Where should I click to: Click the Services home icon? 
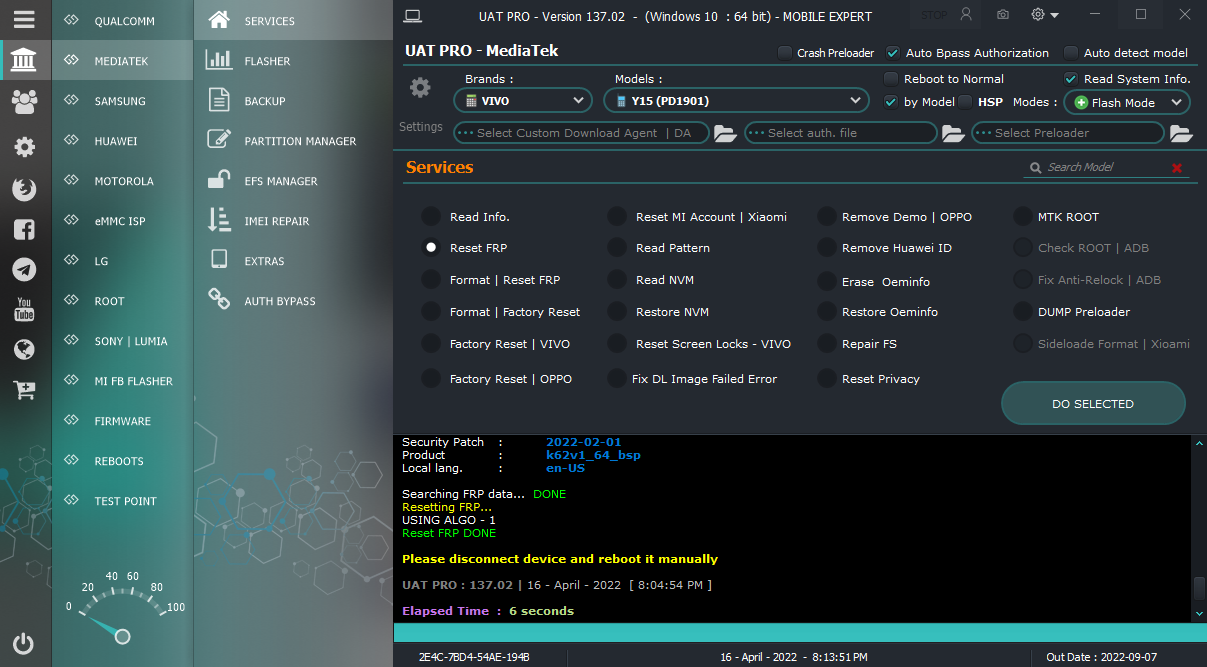(x=219, y=20)
